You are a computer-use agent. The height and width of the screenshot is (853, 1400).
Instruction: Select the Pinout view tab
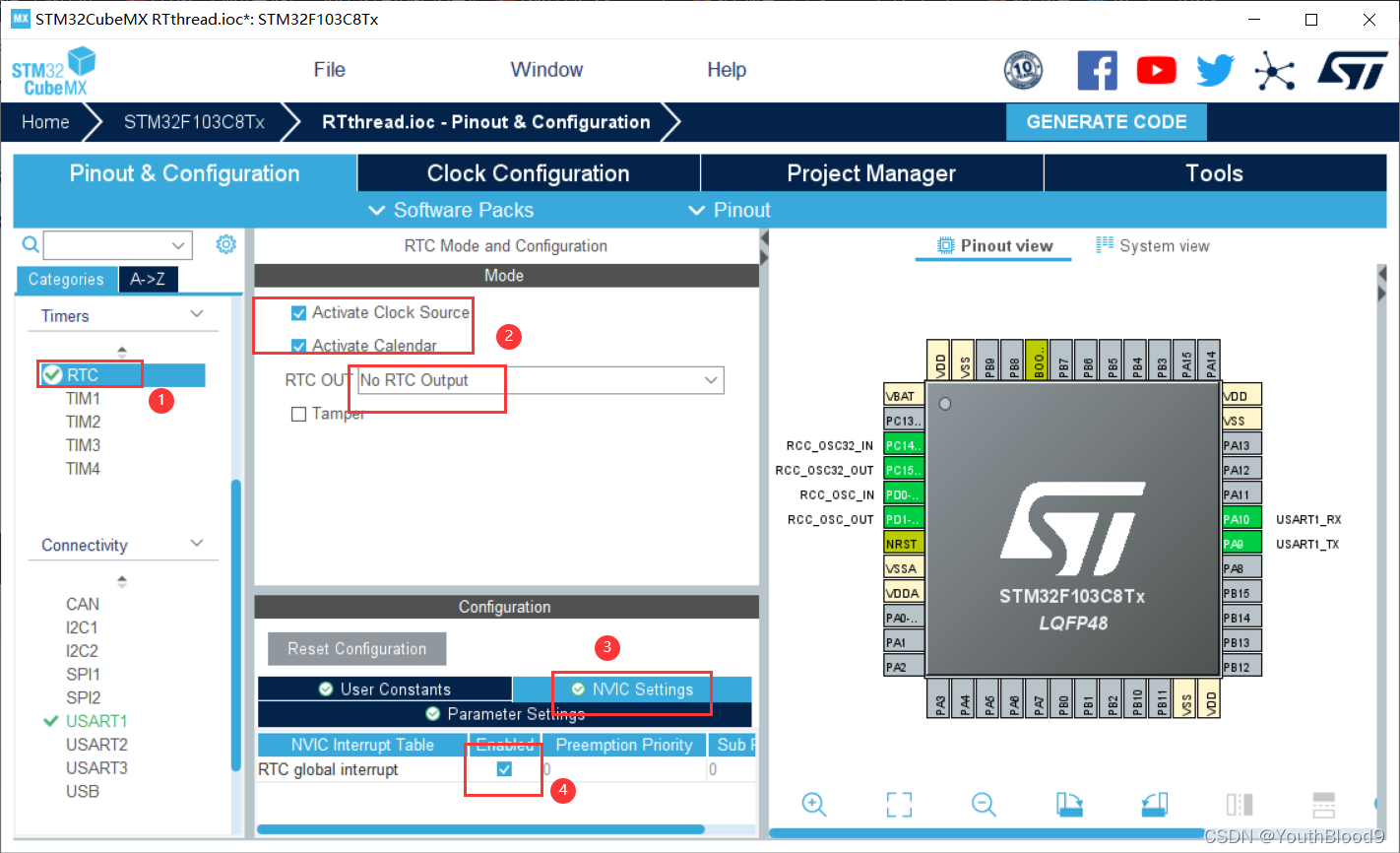tap(994, 245)
